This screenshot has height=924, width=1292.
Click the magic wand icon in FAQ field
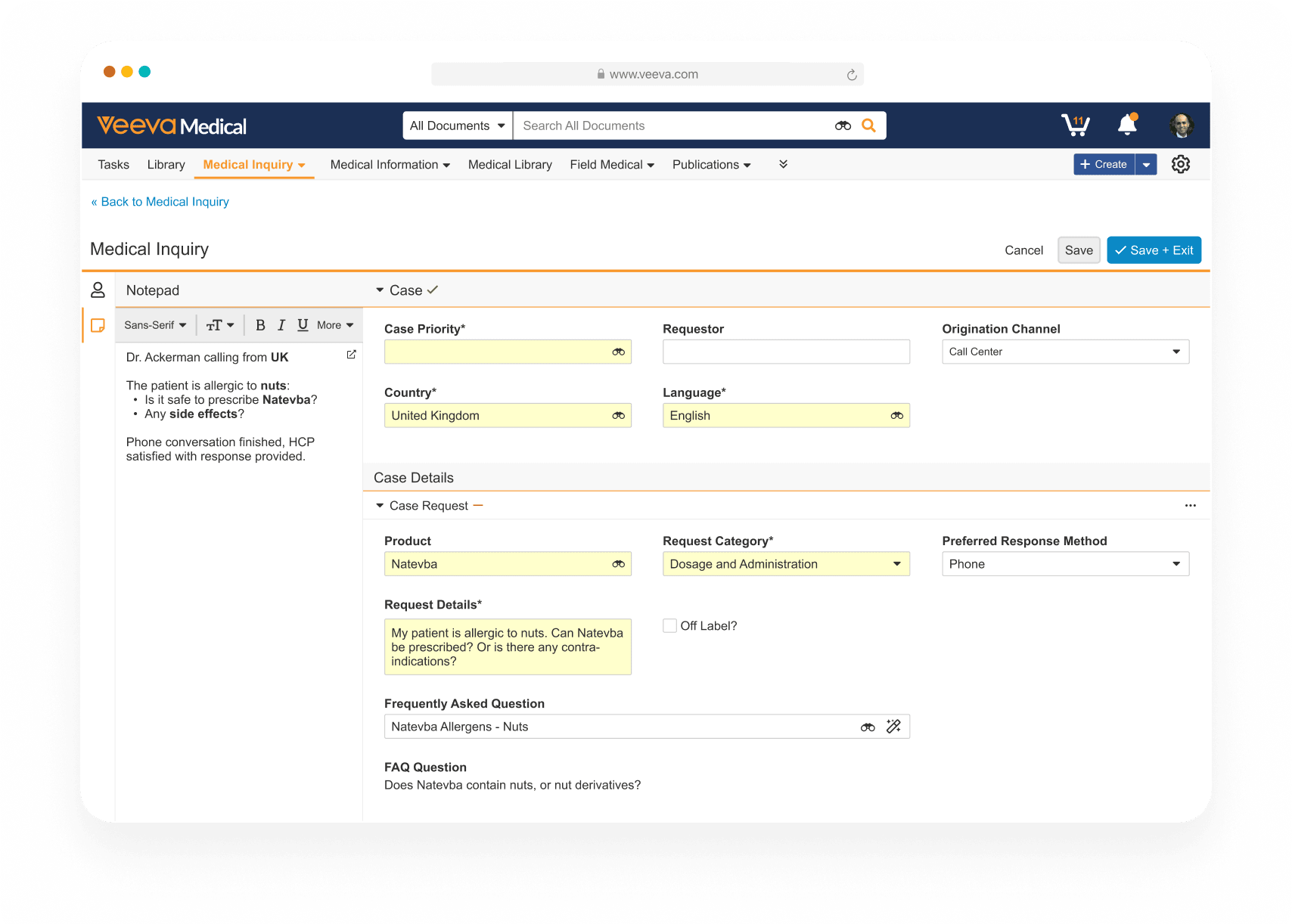pyautogui.click(x=893, y=727)
